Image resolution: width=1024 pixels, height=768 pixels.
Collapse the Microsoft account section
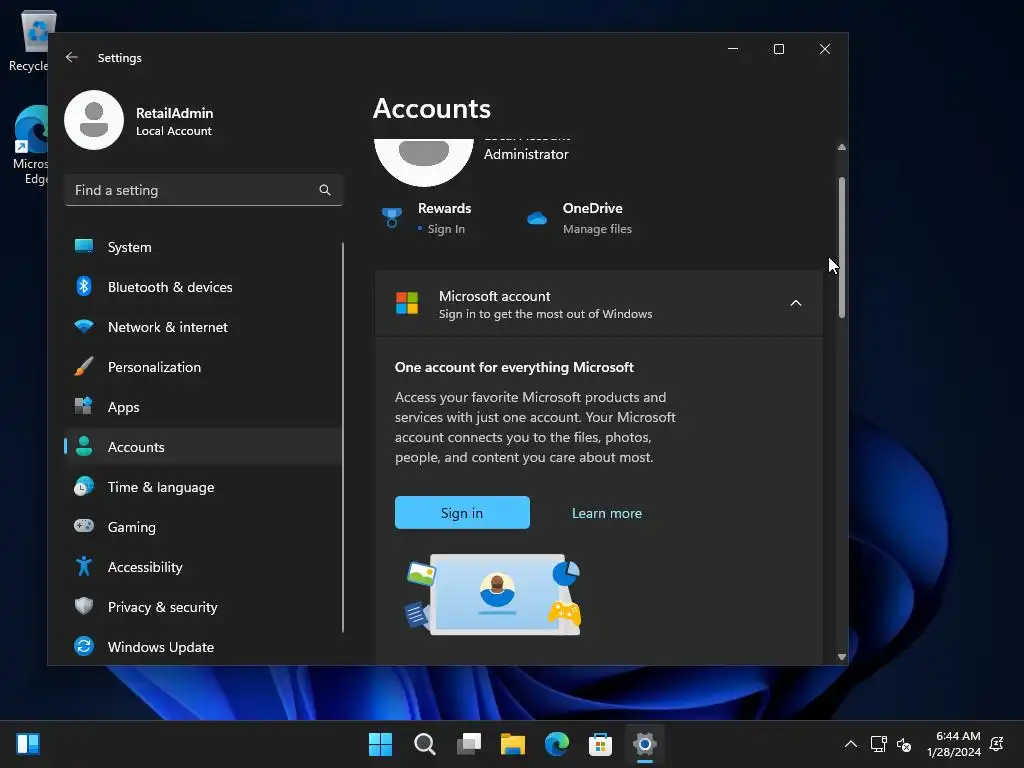(x=795, y=303)
